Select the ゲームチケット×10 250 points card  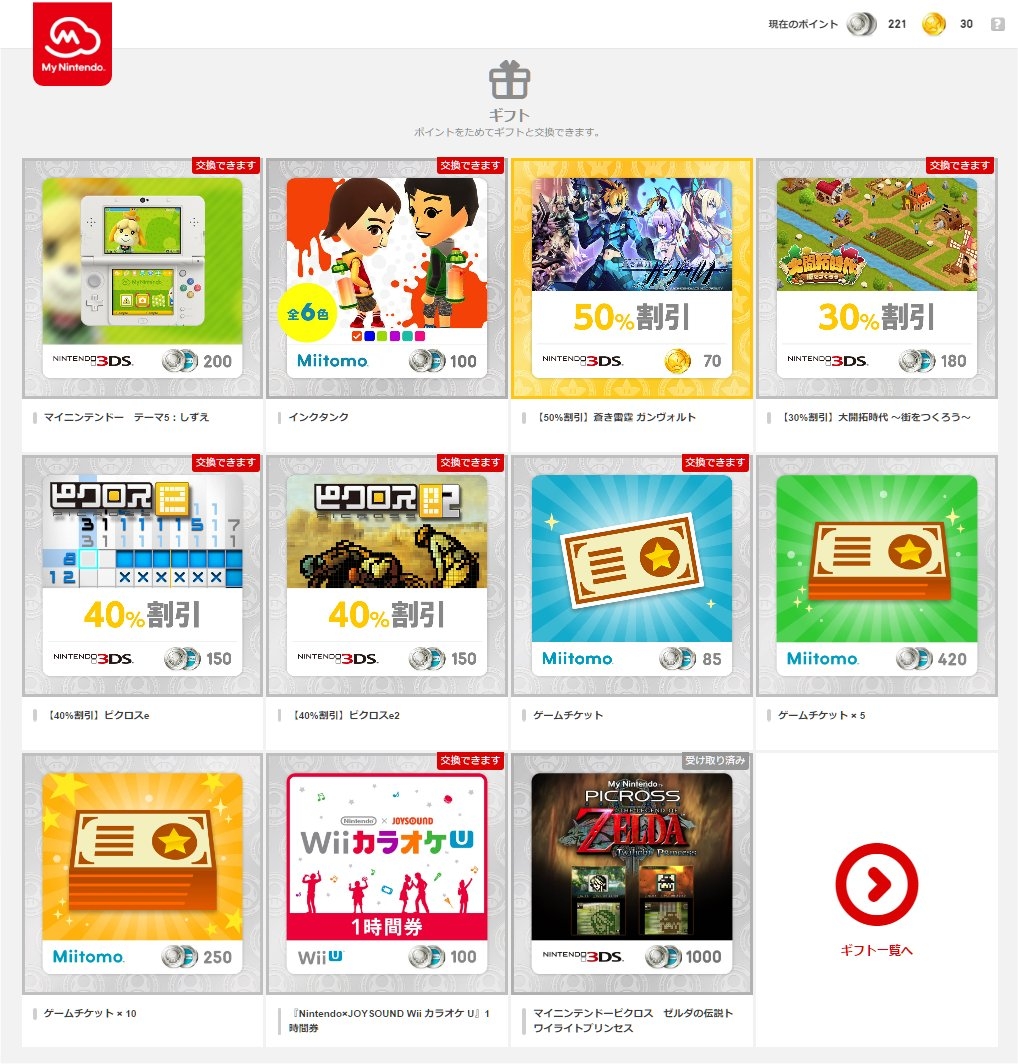142,874
